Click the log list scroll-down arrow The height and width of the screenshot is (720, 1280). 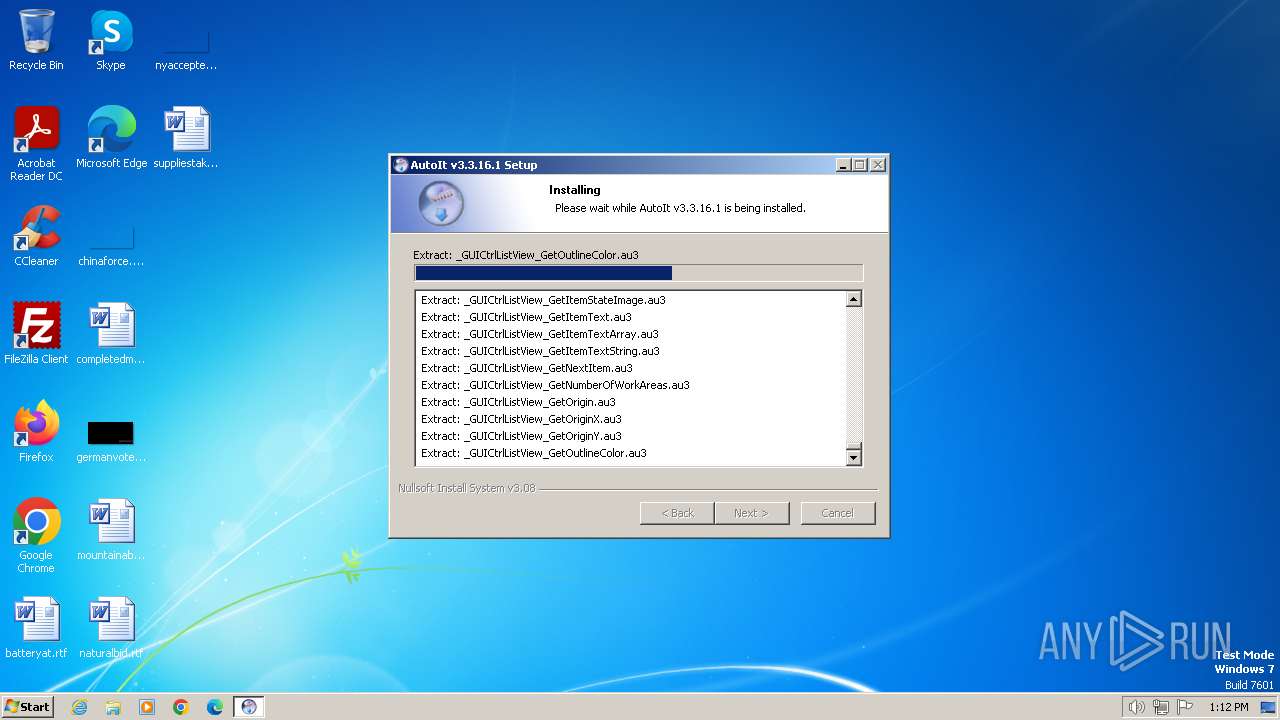click(854, 457)
